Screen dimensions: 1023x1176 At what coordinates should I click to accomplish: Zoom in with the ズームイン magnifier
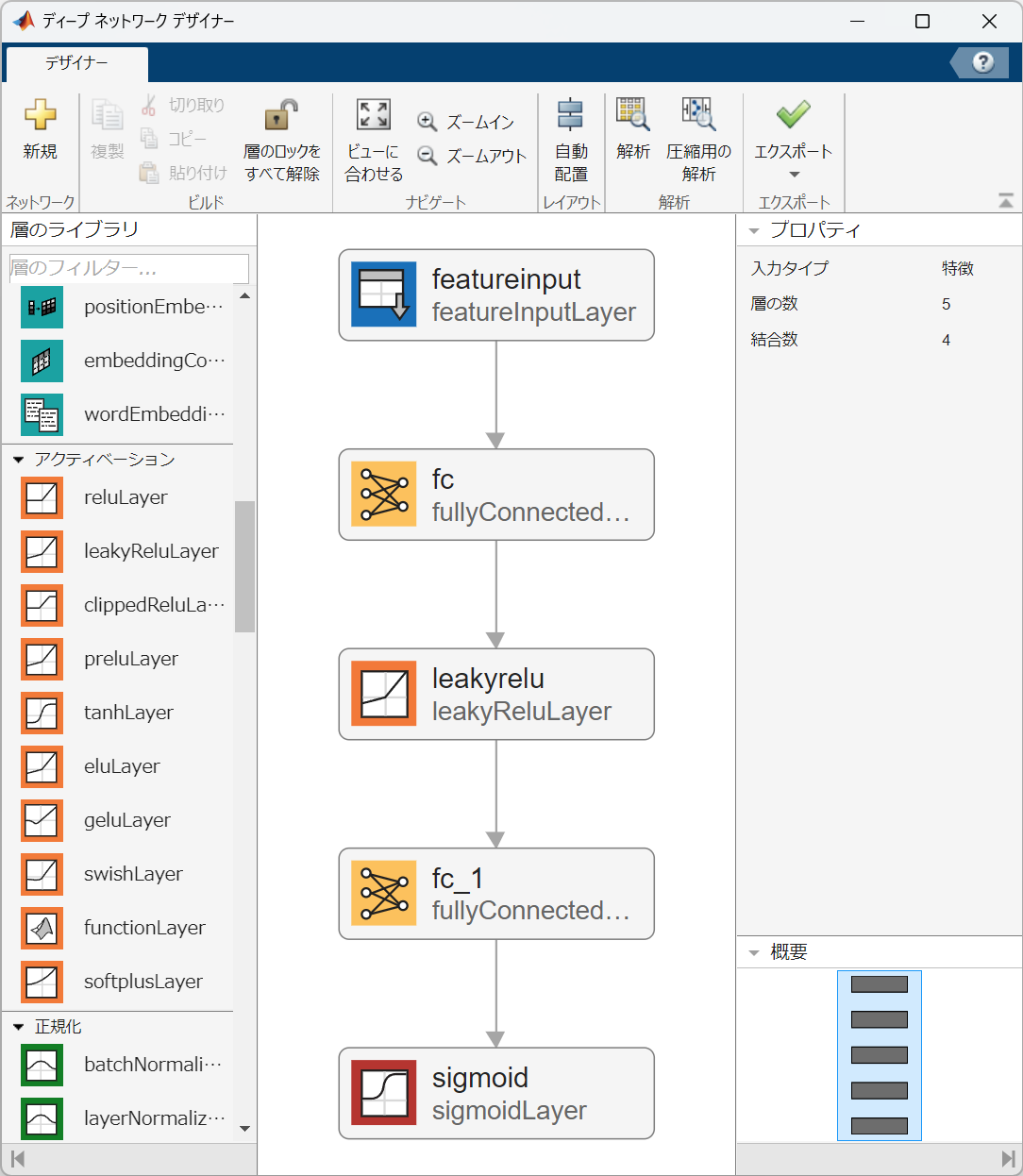tap(428, 122)
